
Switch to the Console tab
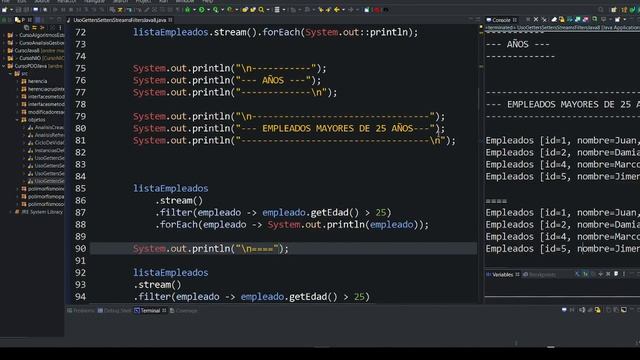501,20
